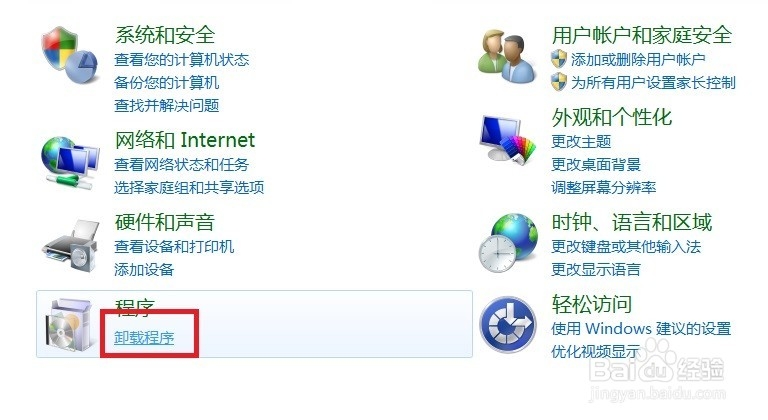Open 查看您的计算机状态 link
This screenshot has height=420, width=768.
[182, 60]
